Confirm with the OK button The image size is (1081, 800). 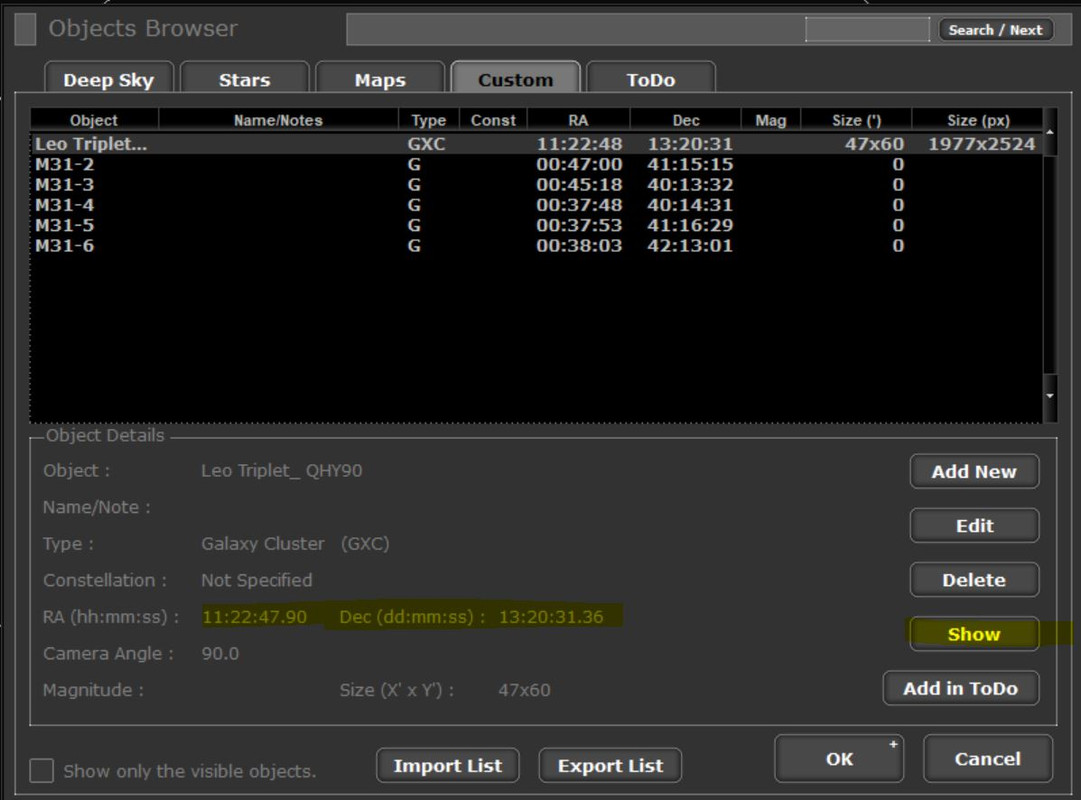click(x=839, y=759)
